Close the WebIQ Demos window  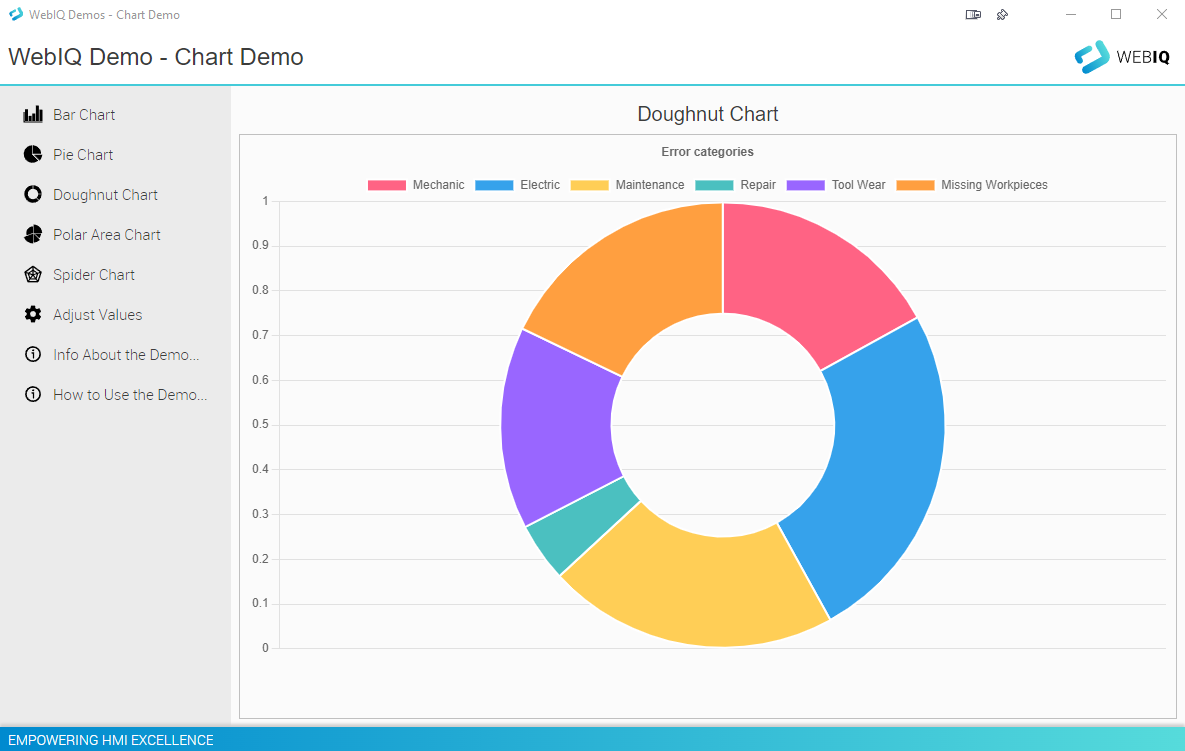(x=1162, y=14)
